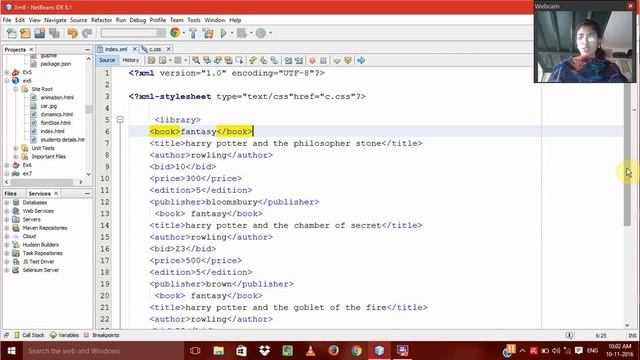
Task: Close the c.css editor tab
Action: (169, 49)
